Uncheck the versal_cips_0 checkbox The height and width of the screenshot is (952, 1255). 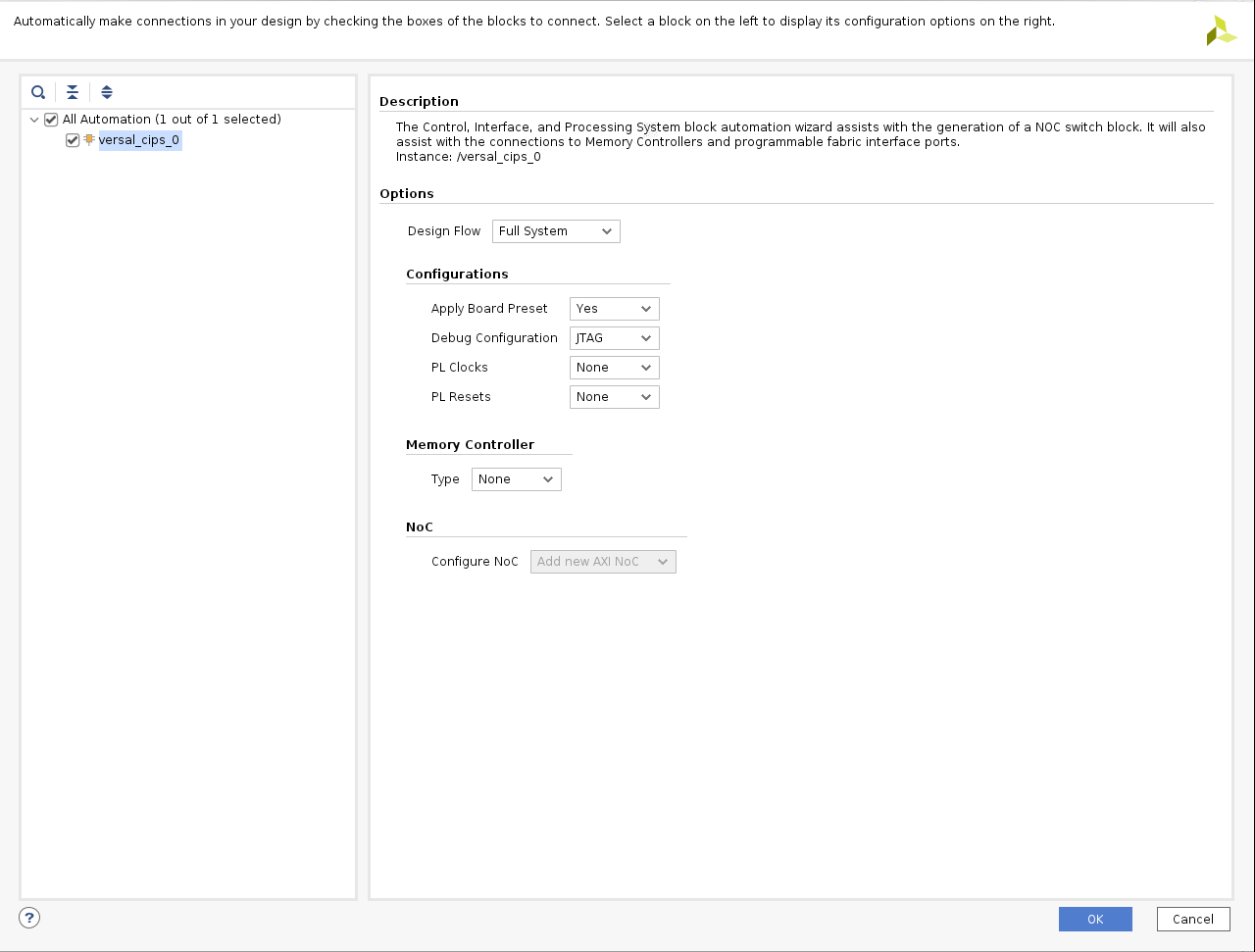pos(73,140)
